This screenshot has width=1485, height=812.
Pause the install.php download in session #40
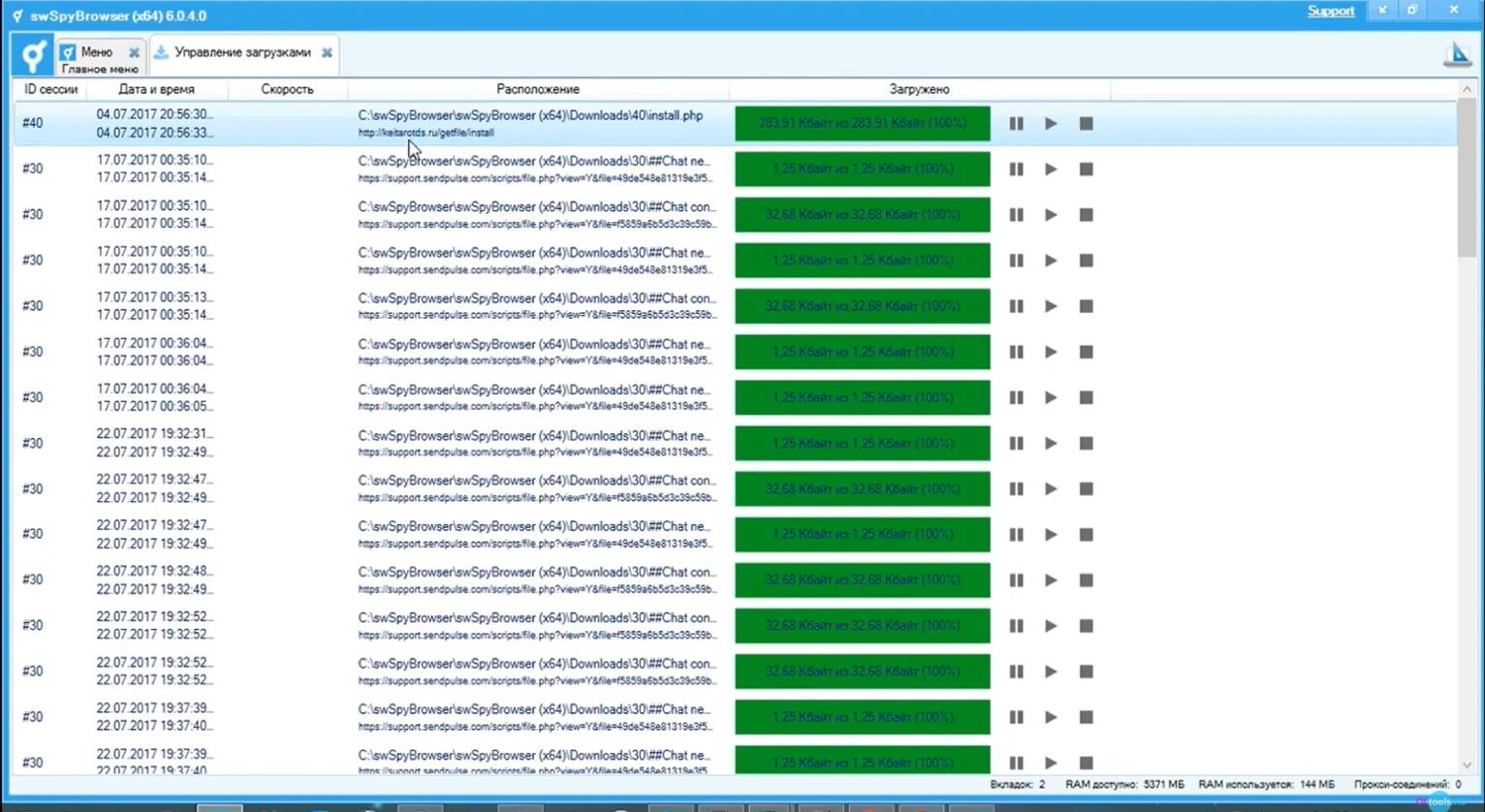[x=1016, y=123]
